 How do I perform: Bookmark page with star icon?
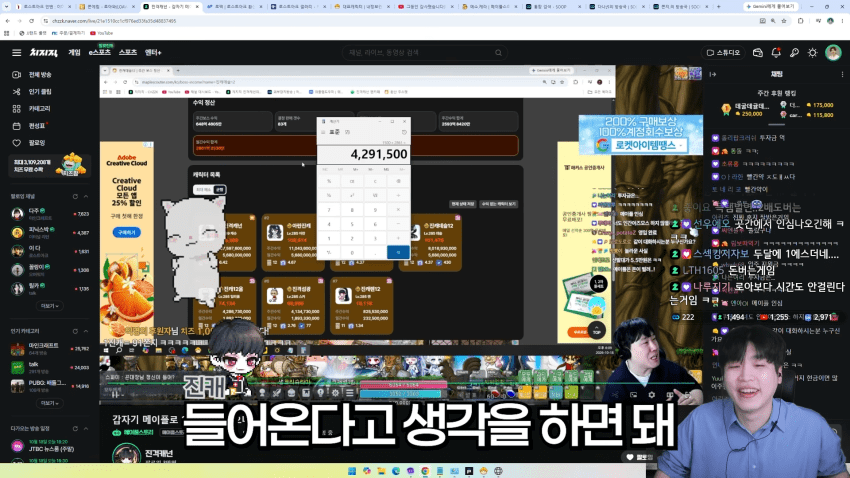tap(784, 21)
